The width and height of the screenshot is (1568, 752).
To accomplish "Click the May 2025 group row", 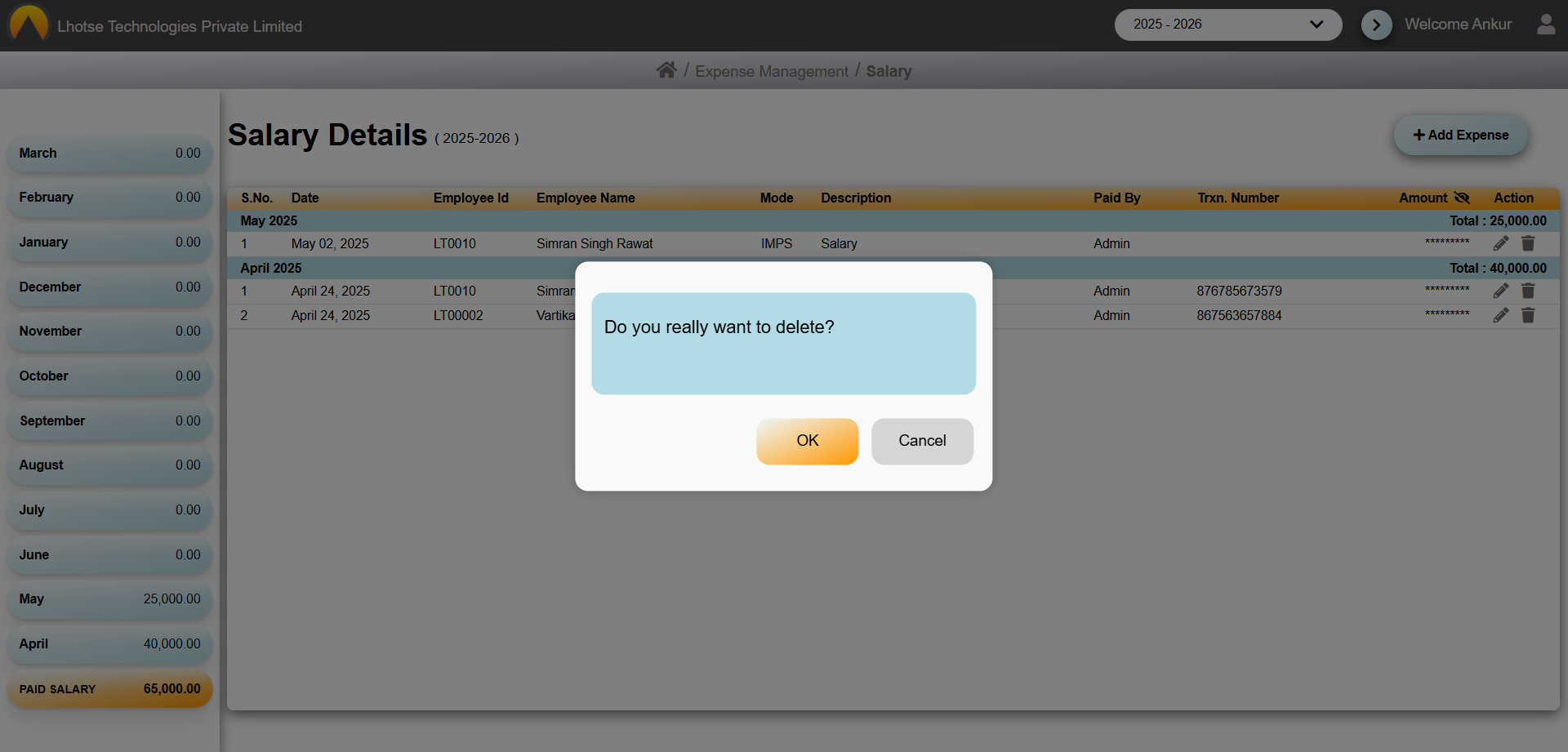I will point(893,220).
